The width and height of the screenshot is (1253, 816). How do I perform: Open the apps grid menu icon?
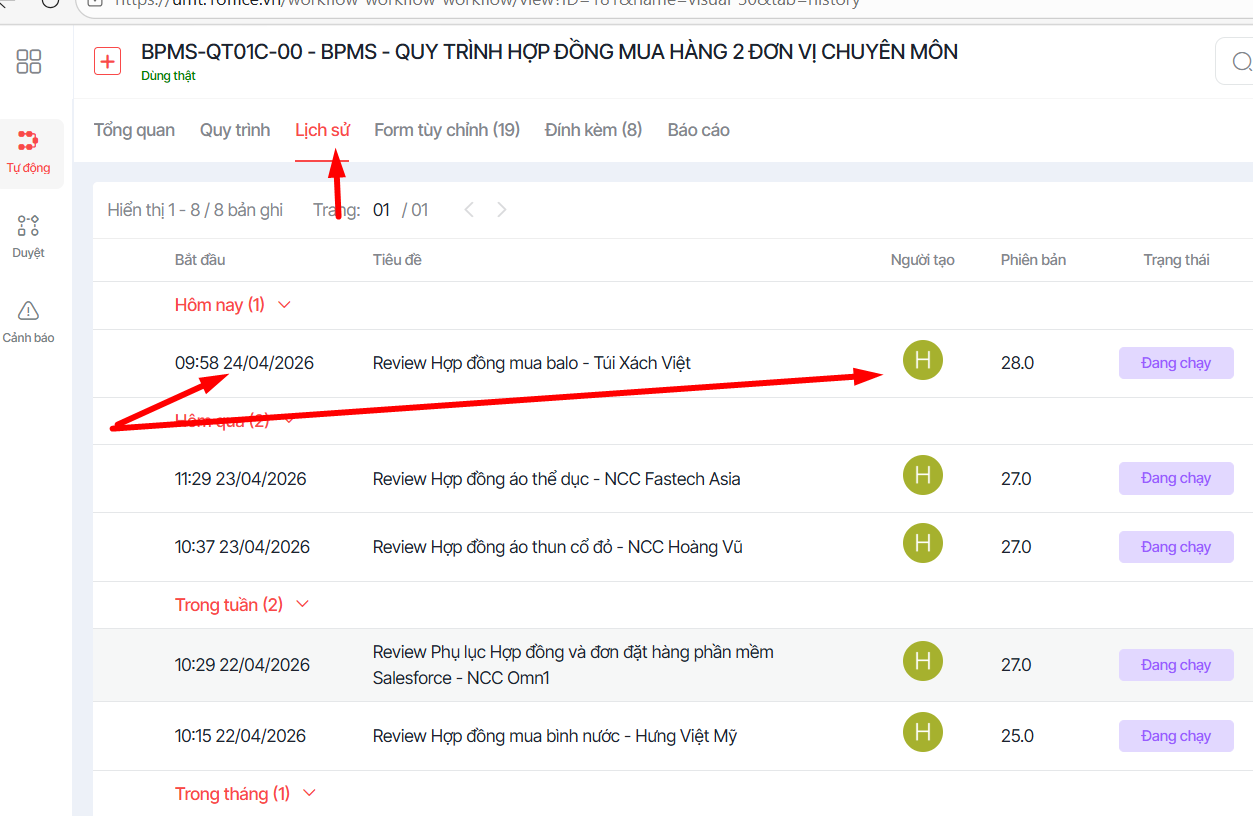click(29, 62)
